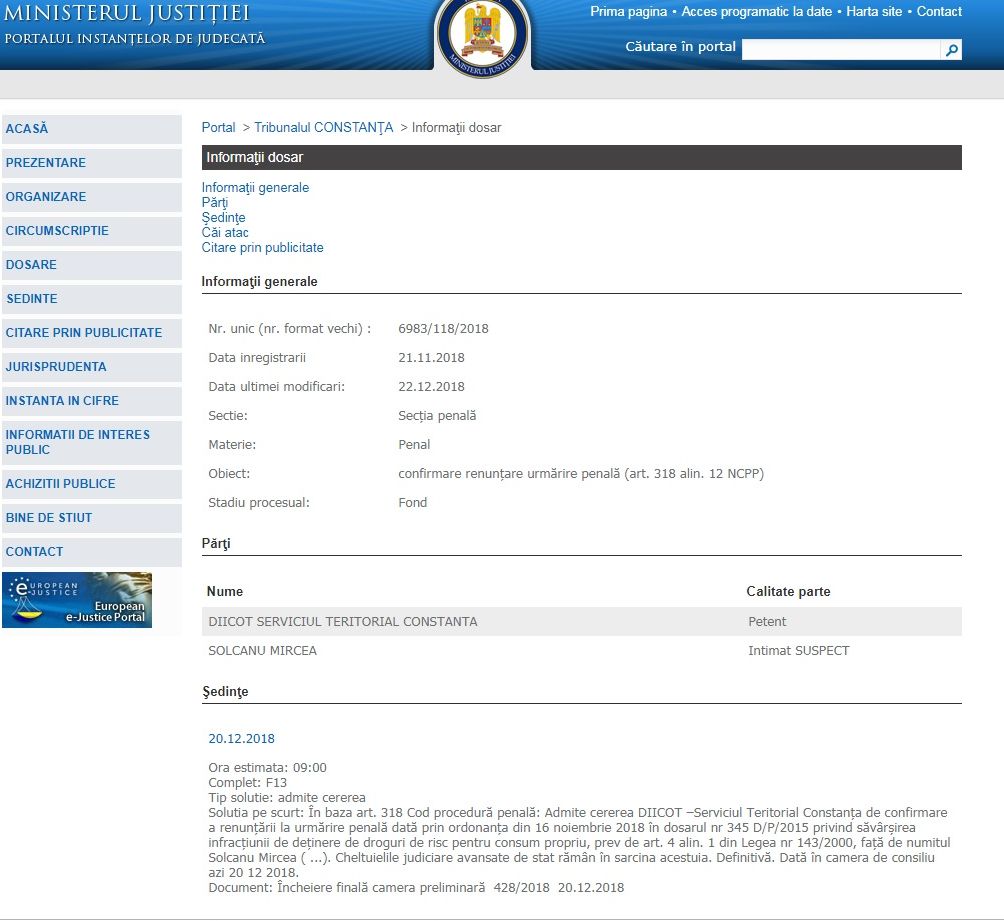Select ACHIZITII PUBLICE in sidebar
1004x921 pixels.
(x=60, y=484)
